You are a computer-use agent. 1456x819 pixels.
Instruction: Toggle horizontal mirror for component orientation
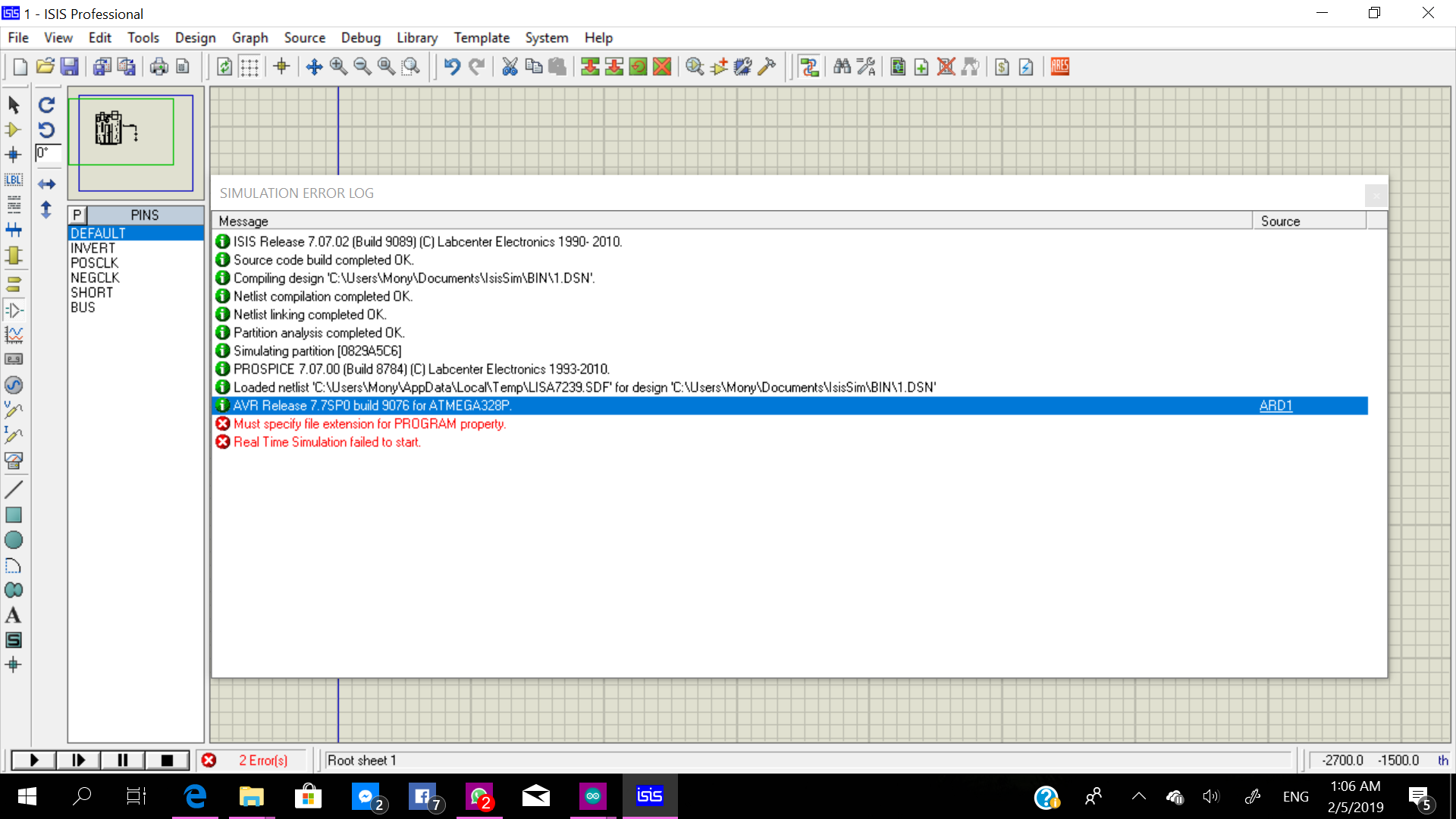point(47,184)
